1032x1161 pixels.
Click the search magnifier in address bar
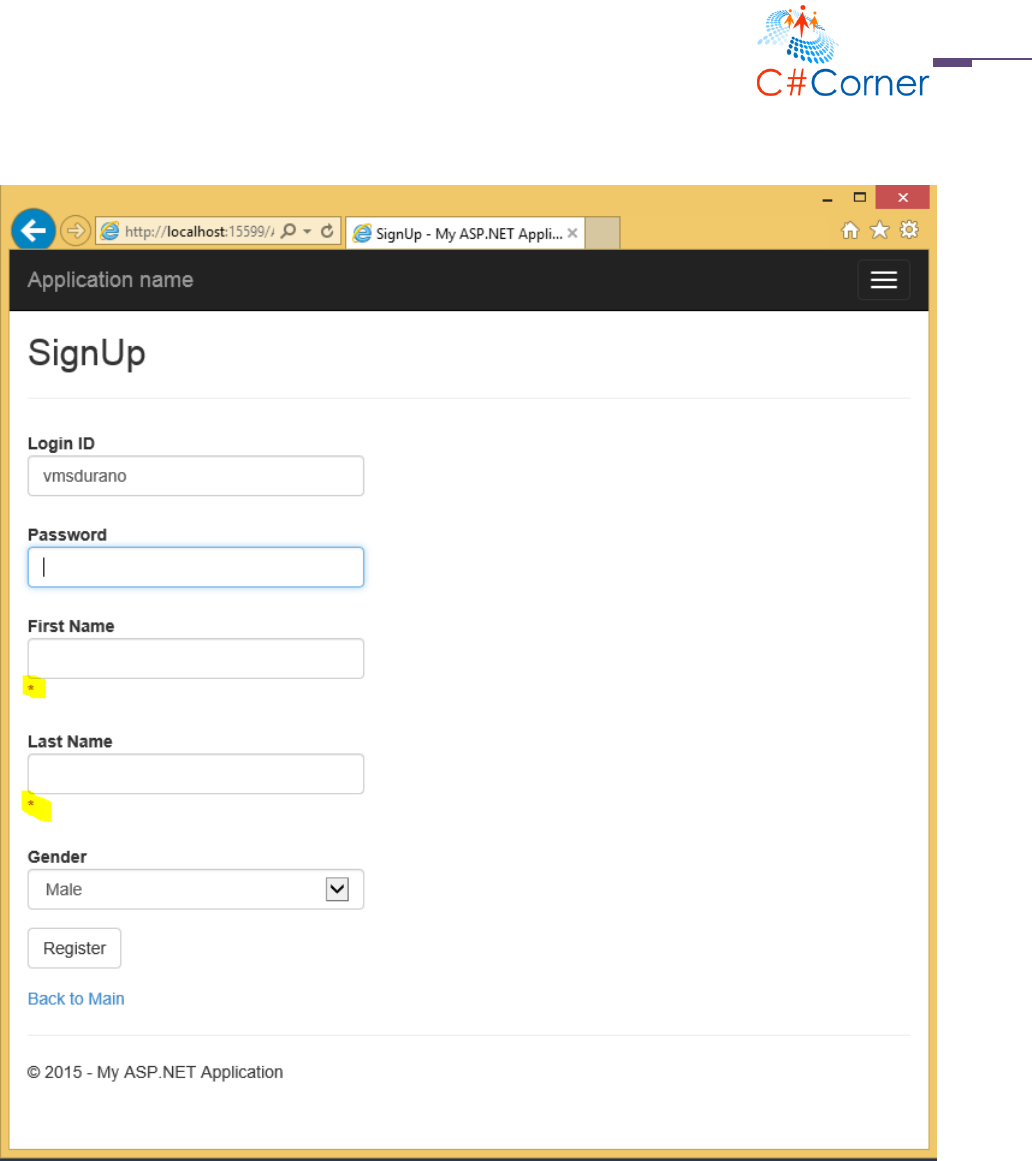click(288, 231)
